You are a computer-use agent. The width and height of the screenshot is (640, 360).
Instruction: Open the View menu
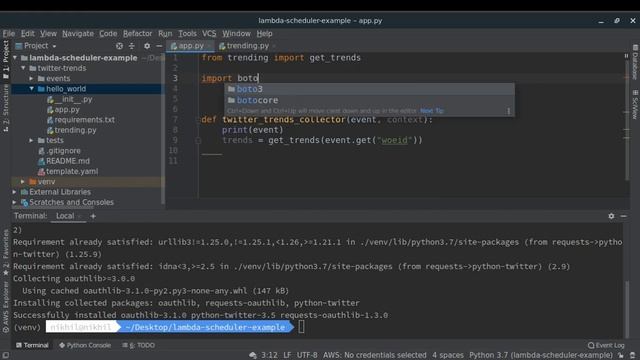tap(48, 33)
